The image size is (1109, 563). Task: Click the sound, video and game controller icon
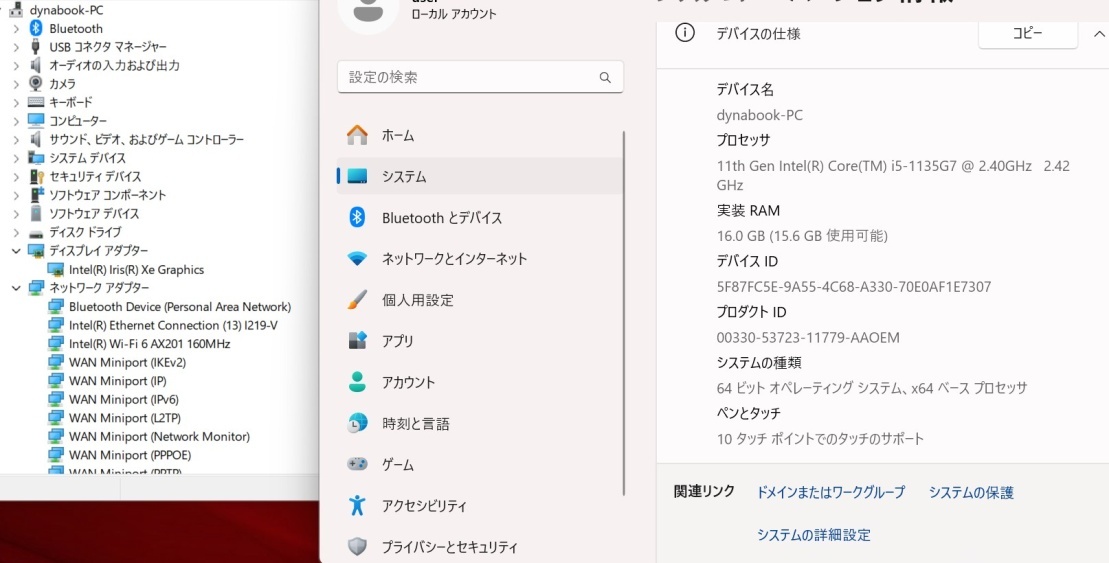[x=35, y=139]
